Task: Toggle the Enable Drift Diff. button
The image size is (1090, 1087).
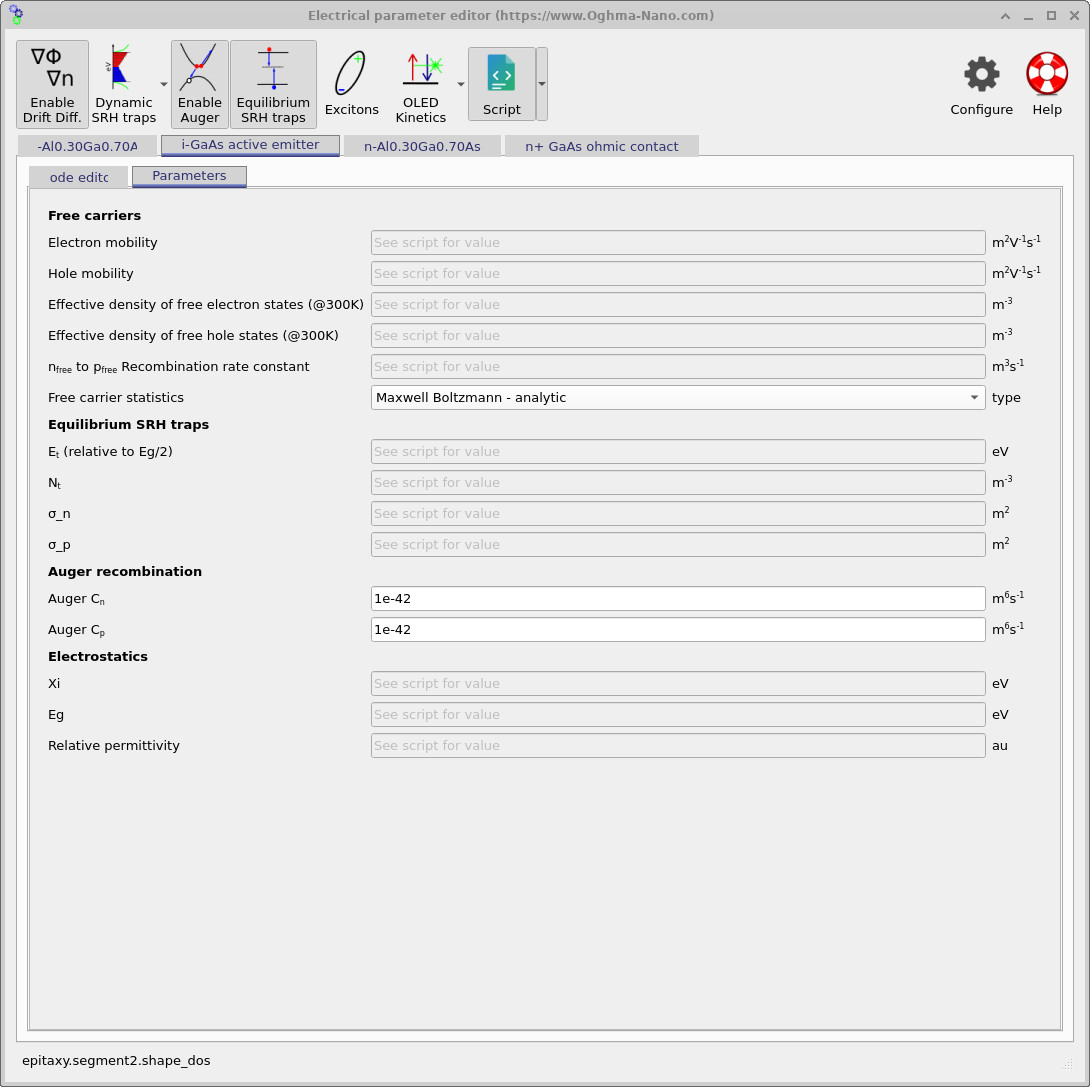Action: [52, 84]
